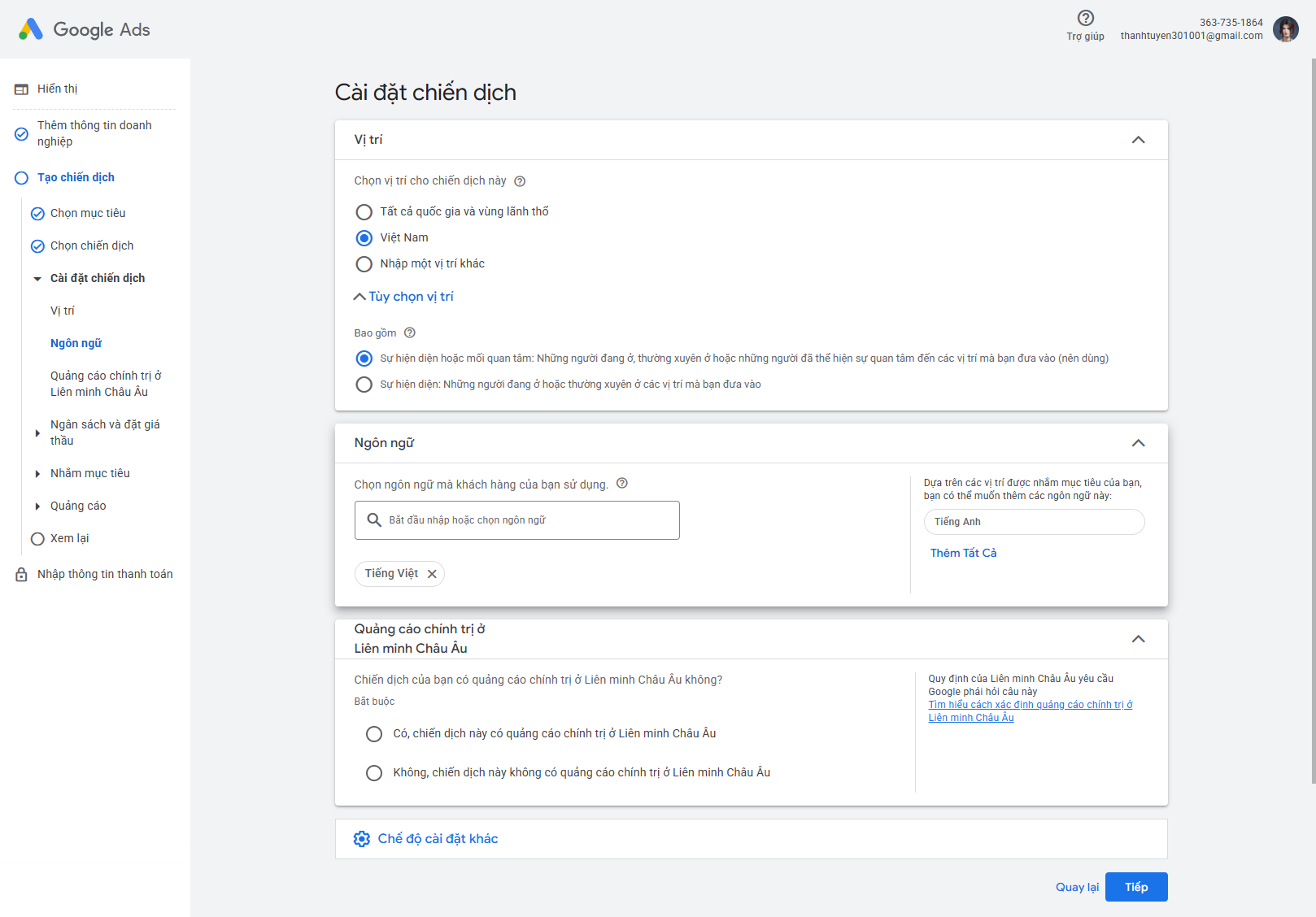Open the Trợ giúp help icon
This screenshot has height=917, width=1316.
(x=1085, y=18)
